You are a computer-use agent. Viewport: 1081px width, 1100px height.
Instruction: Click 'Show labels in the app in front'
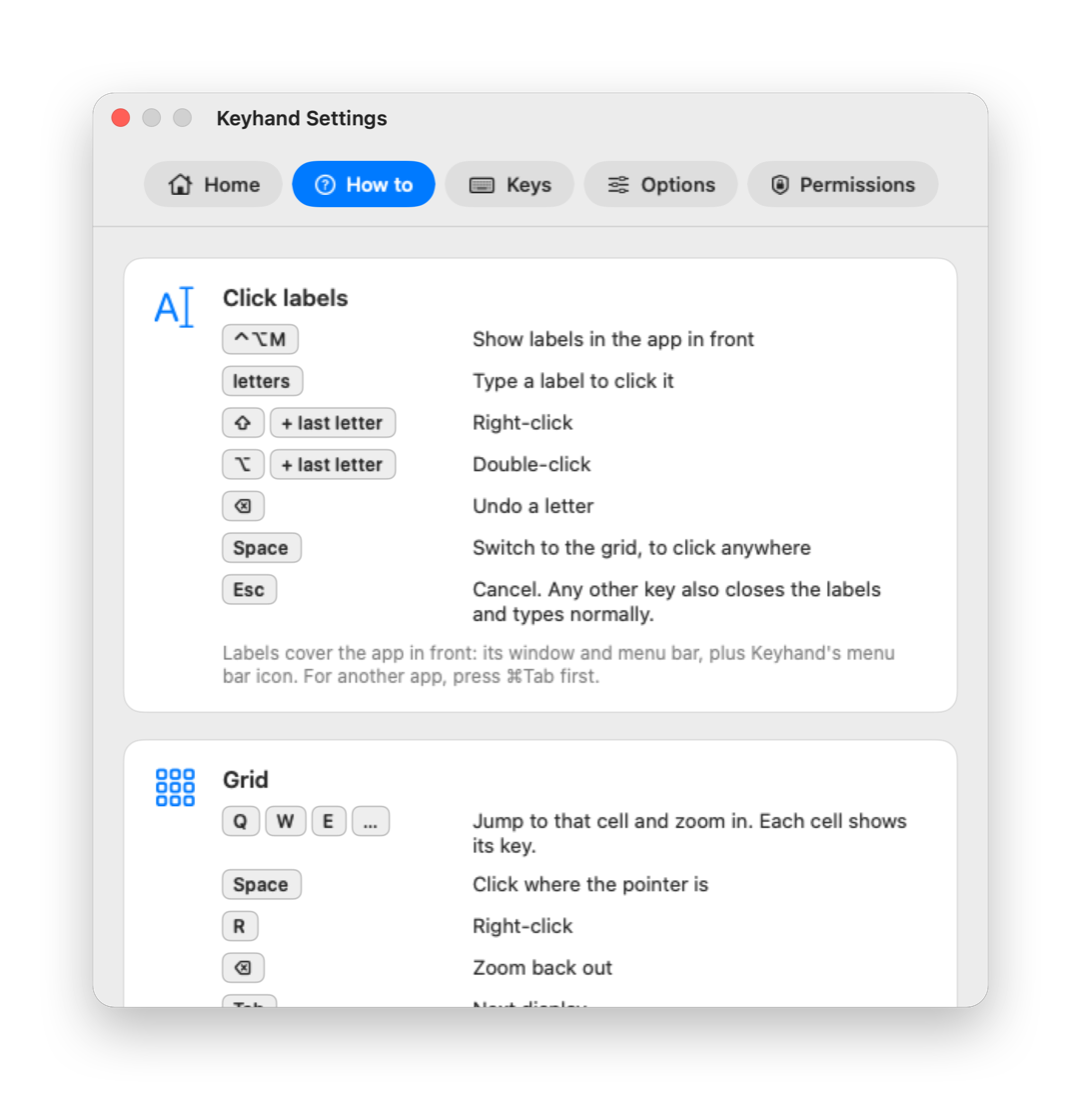tap(613, 340)
